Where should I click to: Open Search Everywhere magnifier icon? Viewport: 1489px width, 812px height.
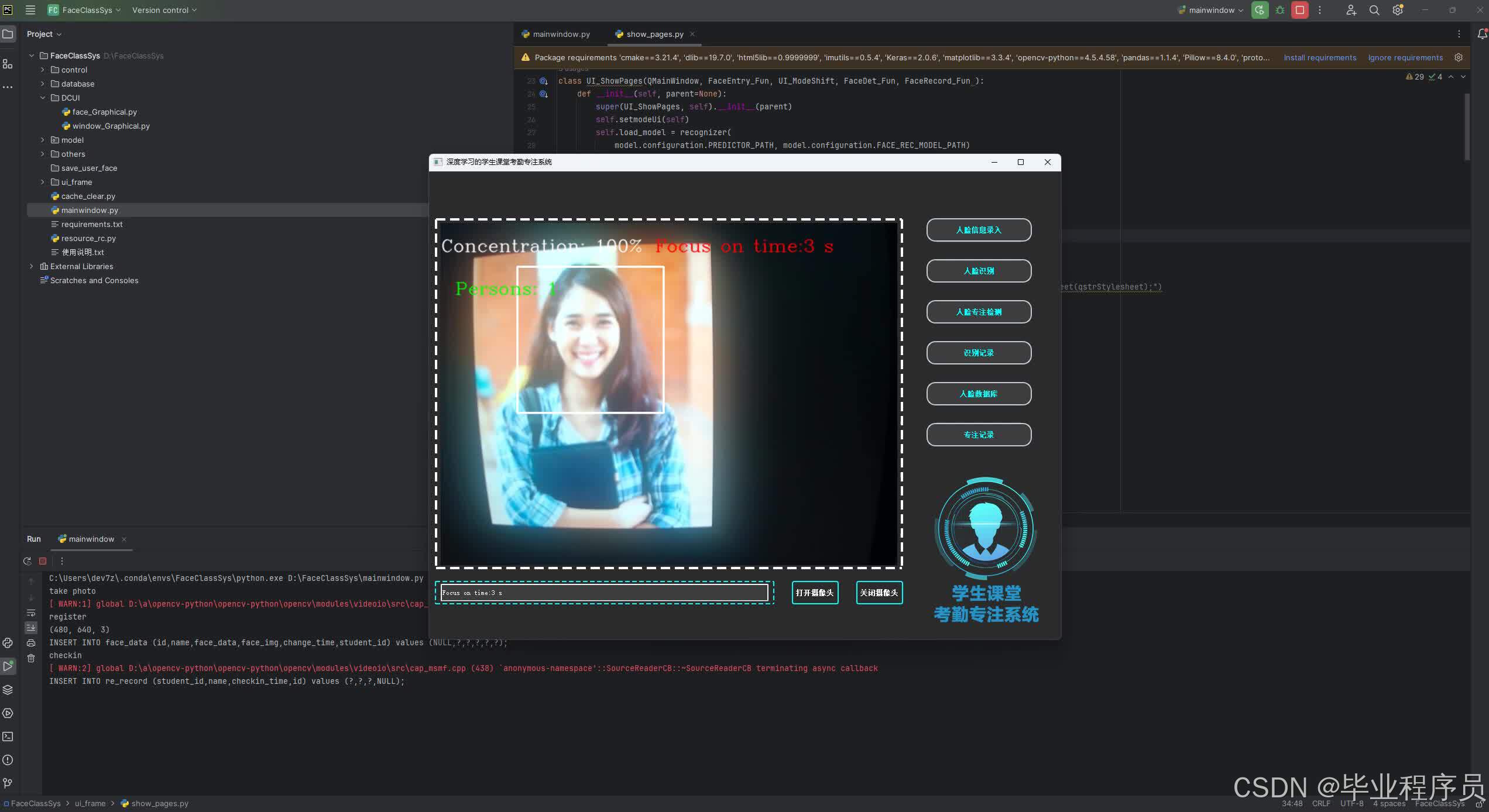(1374, 10)
